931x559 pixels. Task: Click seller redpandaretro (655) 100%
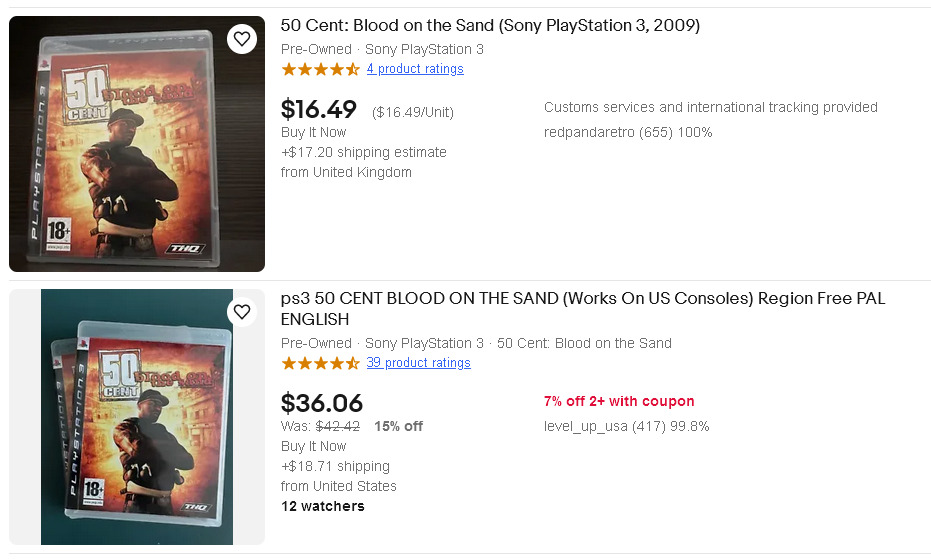point(628,132)
